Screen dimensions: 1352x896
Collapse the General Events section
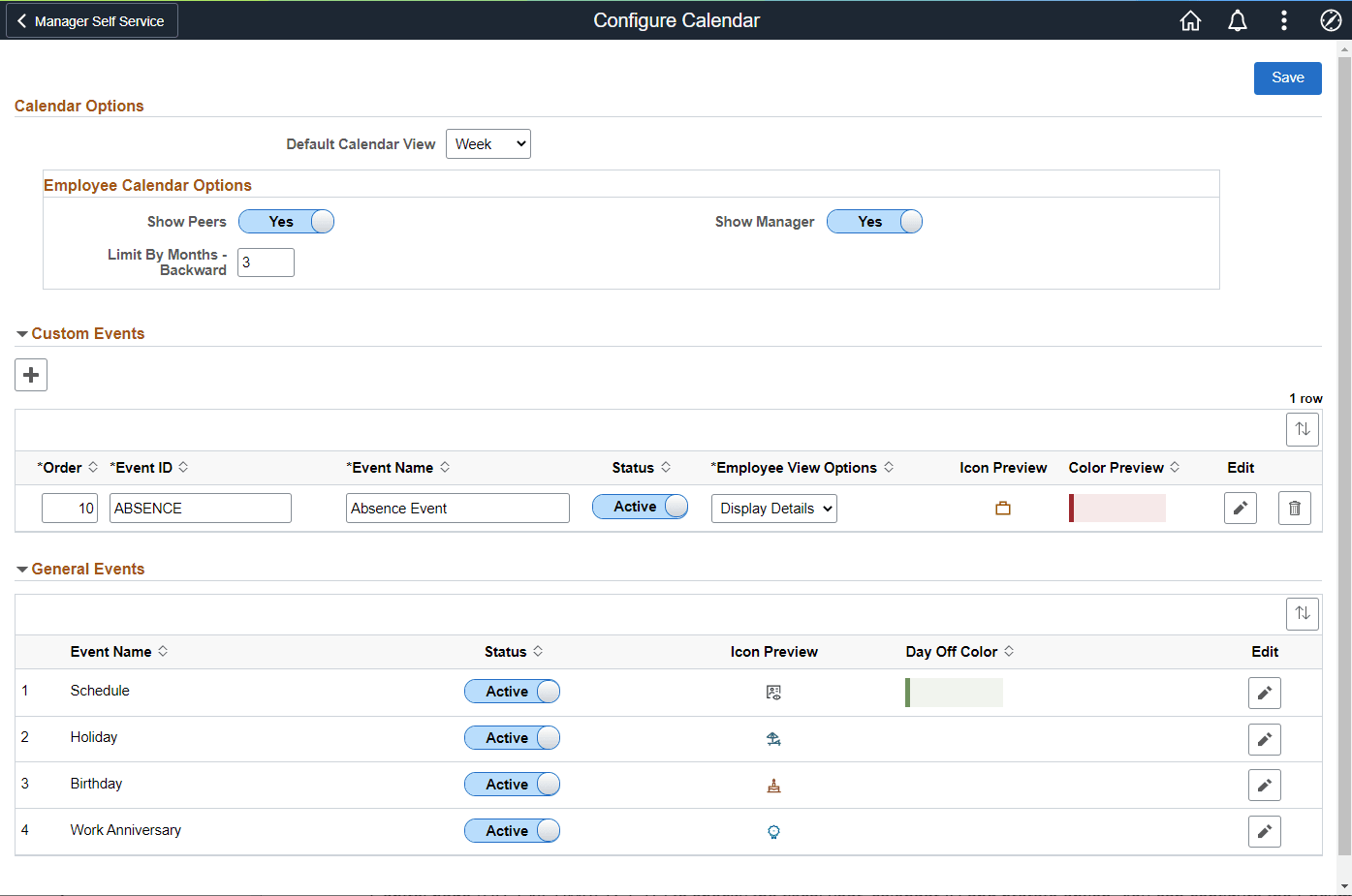pyautogui.click(x=21, y=569)
